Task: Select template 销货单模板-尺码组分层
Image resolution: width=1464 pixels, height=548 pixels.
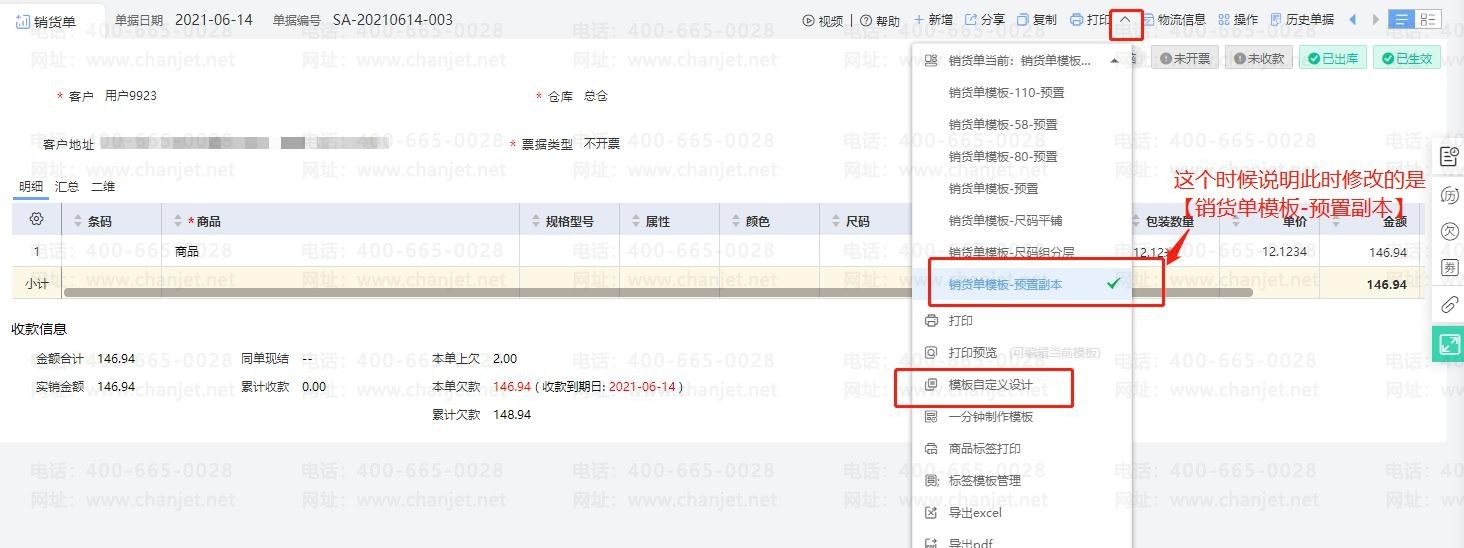Action: (x=1011, y=253)
